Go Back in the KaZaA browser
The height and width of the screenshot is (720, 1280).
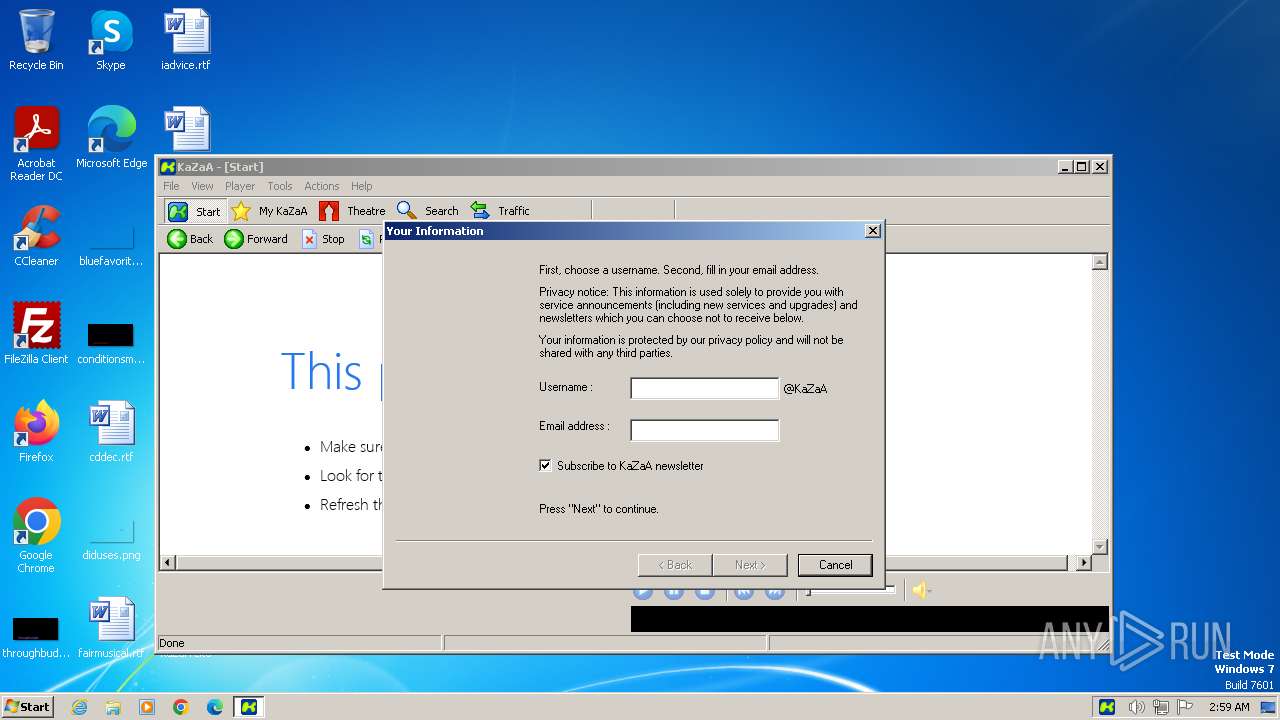(x=190, y=239)
